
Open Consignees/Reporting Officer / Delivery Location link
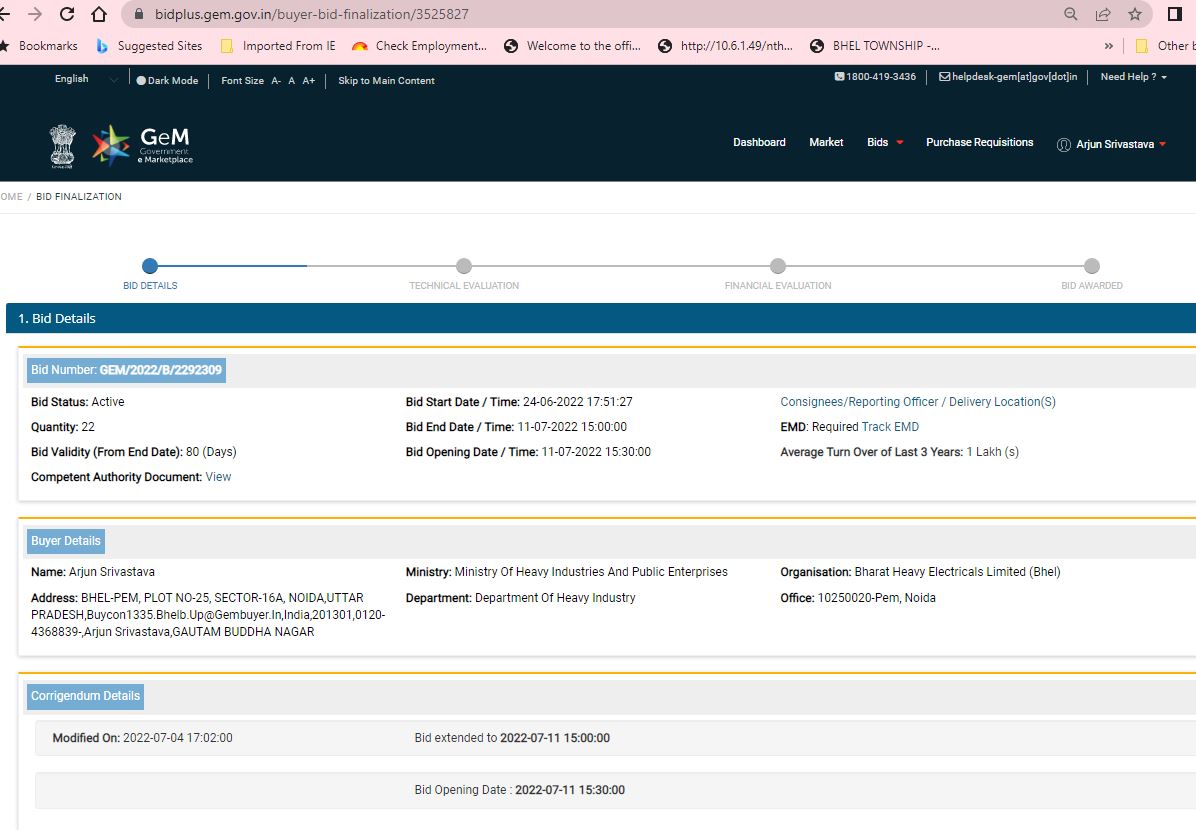click(917, 402)
